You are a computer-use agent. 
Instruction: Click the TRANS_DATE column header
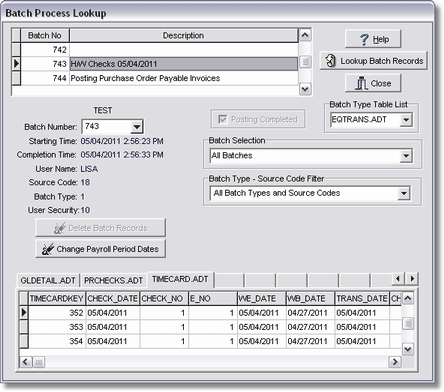click(362, 299)
